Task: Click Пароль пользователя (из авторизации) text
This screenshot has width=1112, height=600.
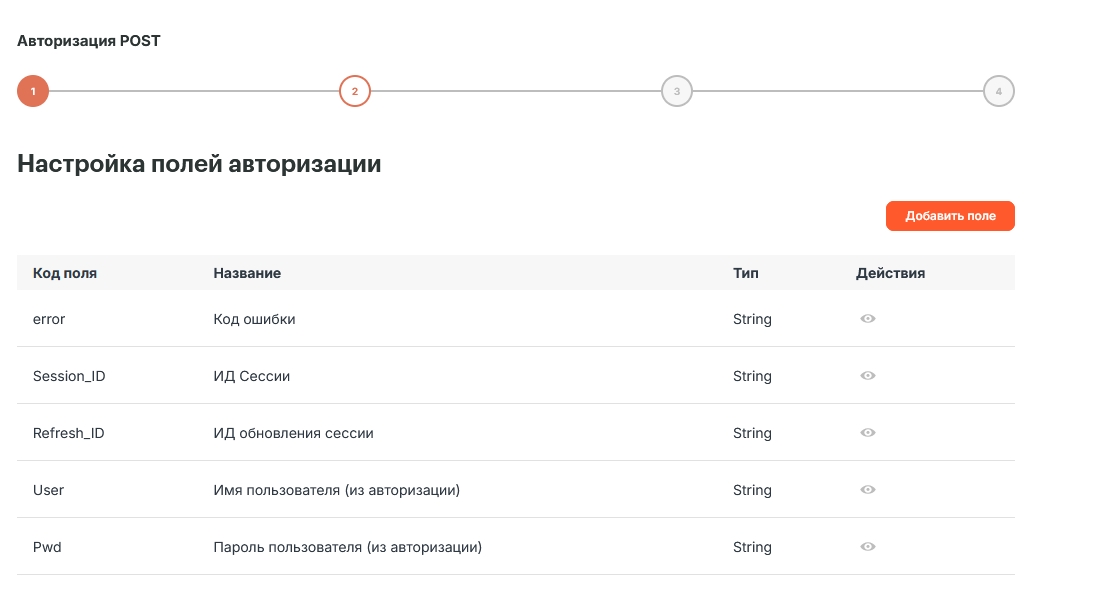Action: point(348,547)
